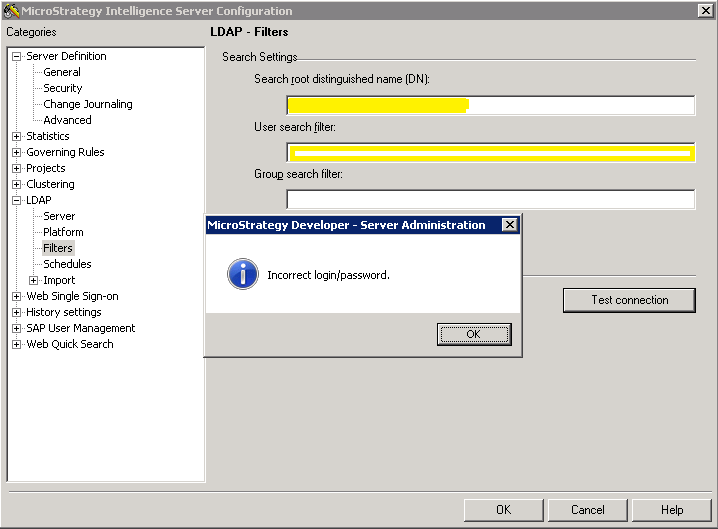Viewport: 718px width, 529px height.
Task: Click the Test connection button
Action: (x=629, y=300)
